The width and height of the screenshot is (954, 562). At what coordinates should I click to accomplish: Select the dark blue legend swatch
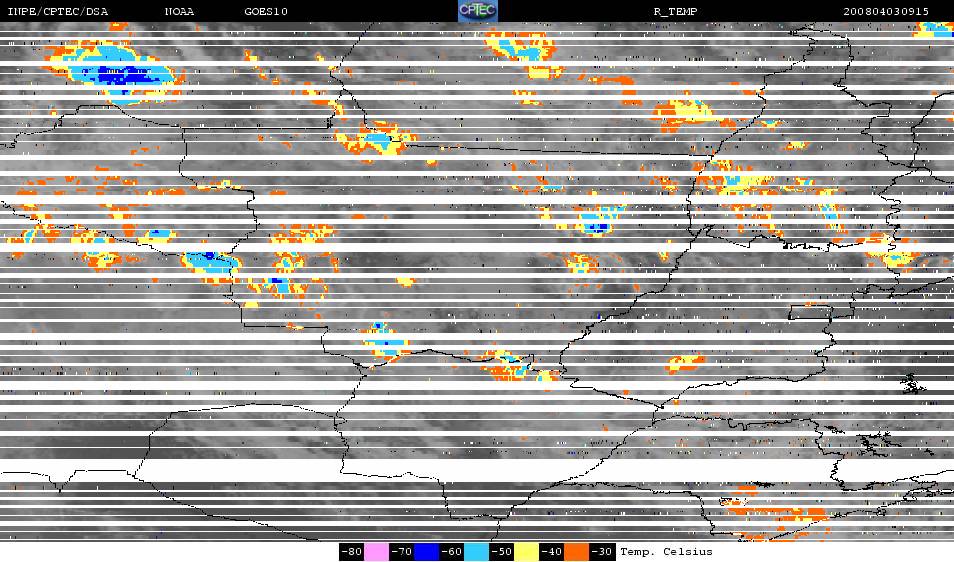[x=427, y=551]
